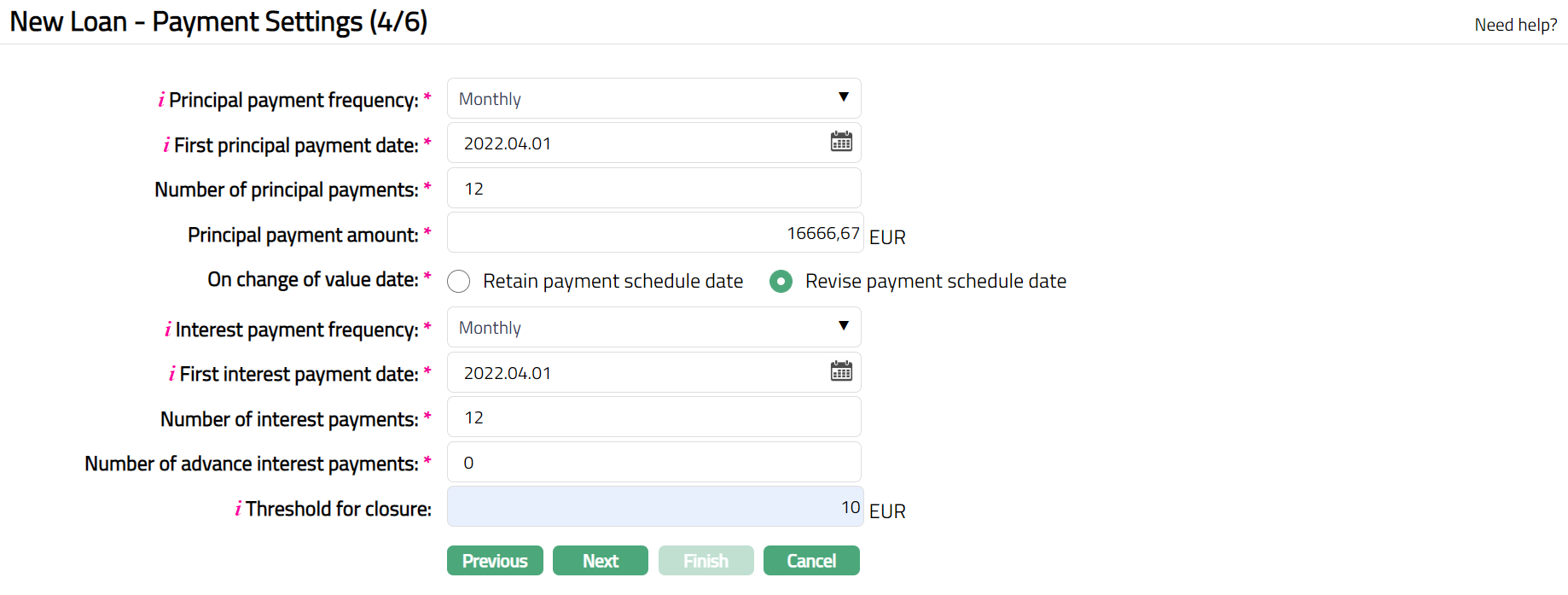
Task: Click info icon beside First interest payment date
Action: coord(172,375)
